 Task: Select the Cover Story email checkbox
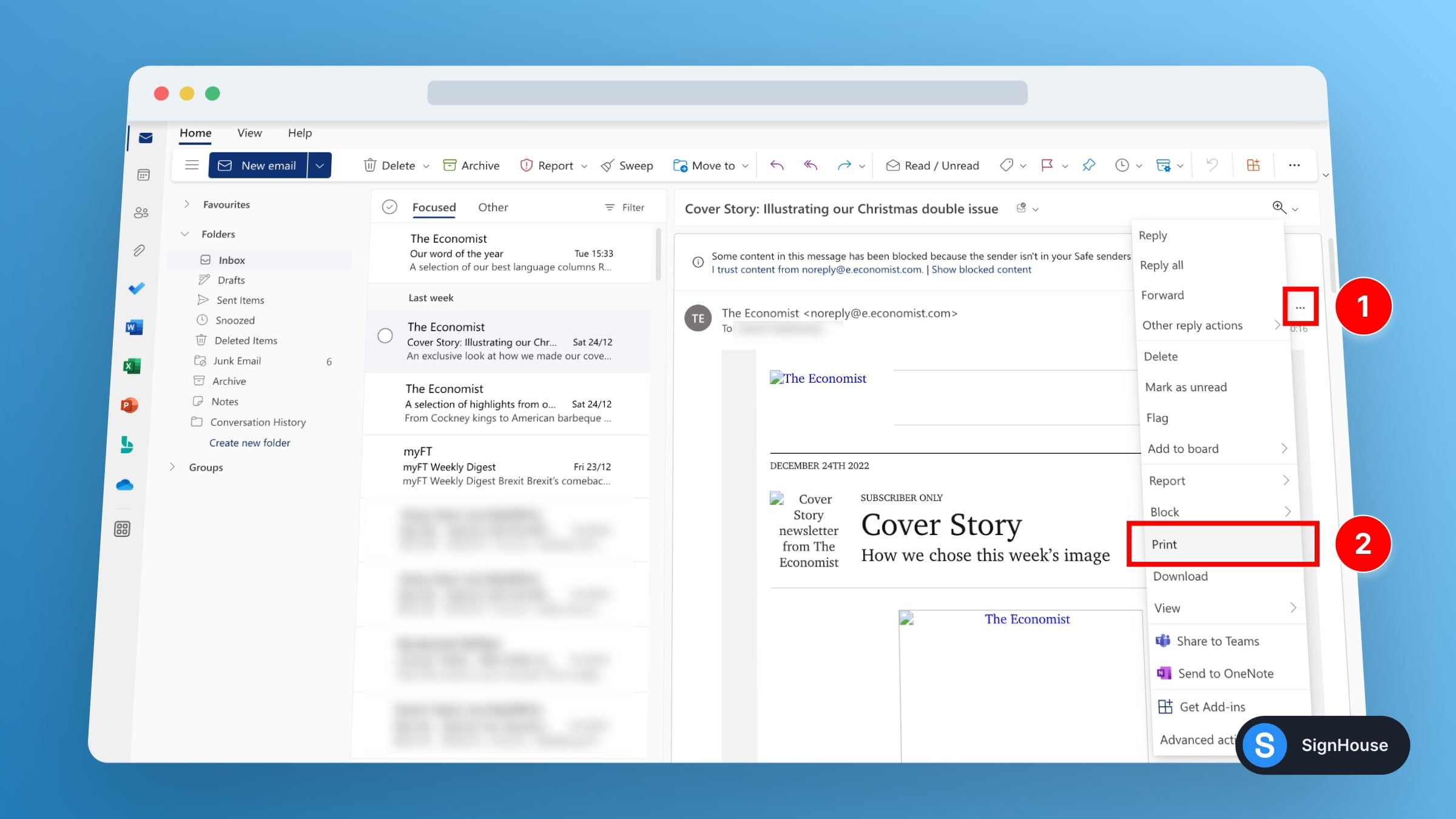(x=385, y=335)
